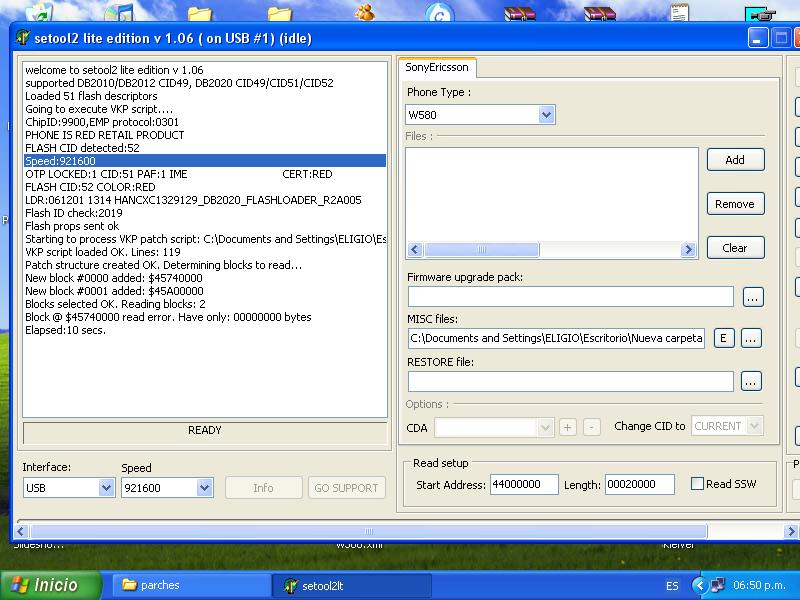800x600 pixels.
Task: Select 'PHONE IS RED RETAIL PRODUCT' log line
Action: point(105,135)
